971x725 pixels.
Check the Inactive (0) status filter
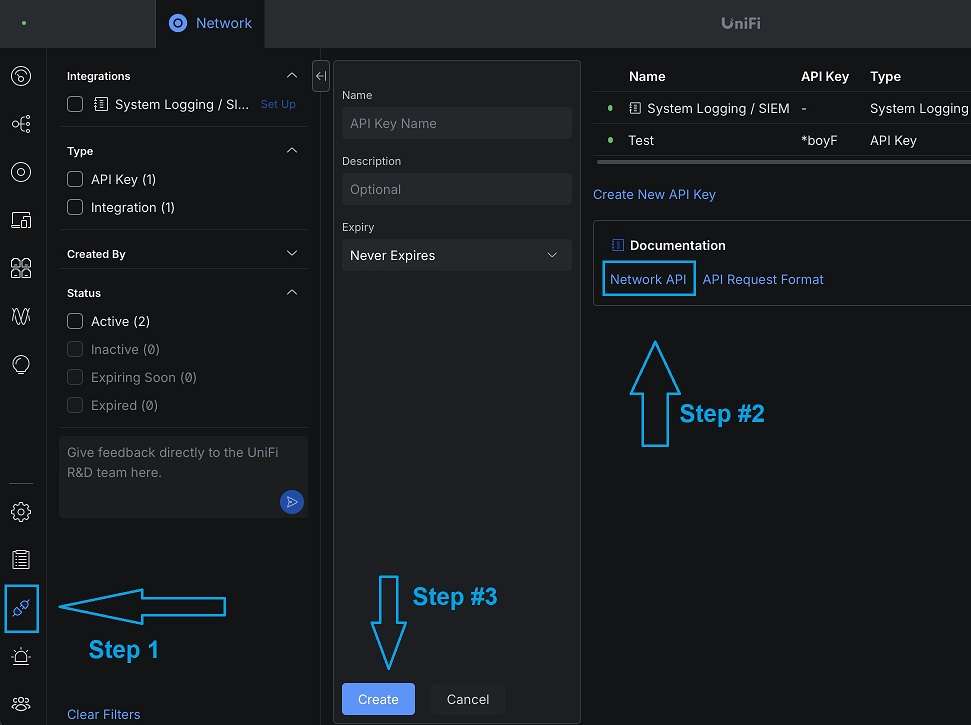75,349
